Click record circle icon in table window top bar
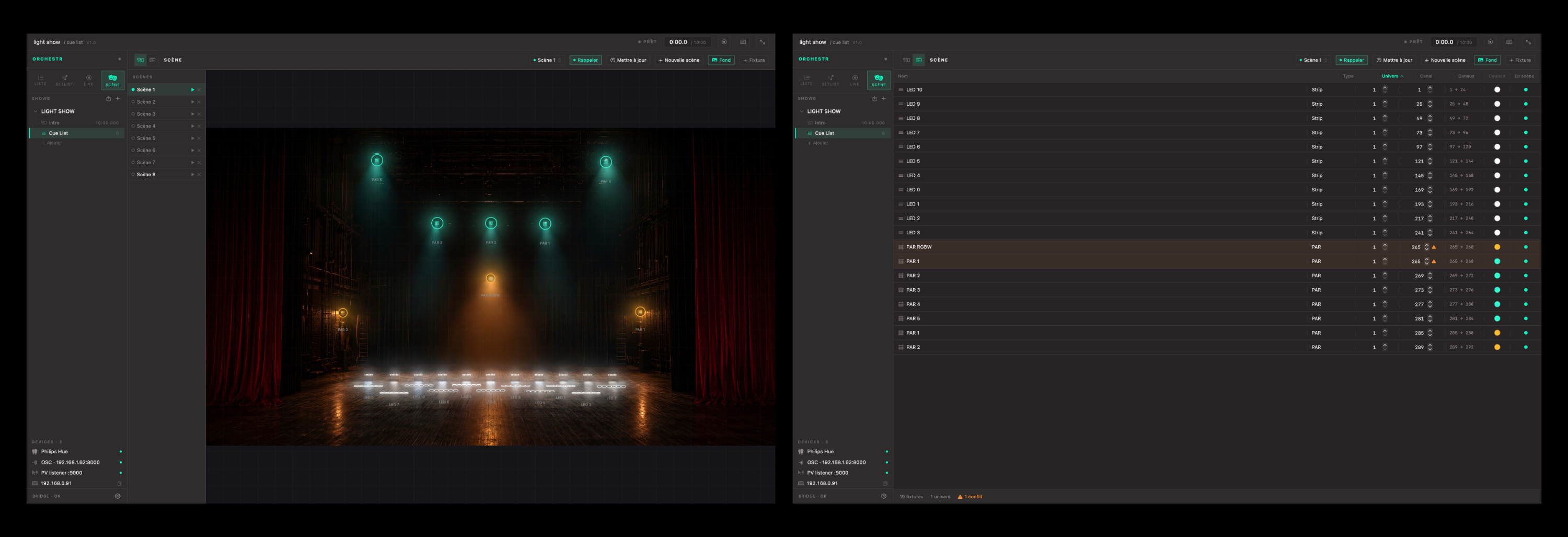This screenshot has height=537, width=1568. coord(1491,42)
